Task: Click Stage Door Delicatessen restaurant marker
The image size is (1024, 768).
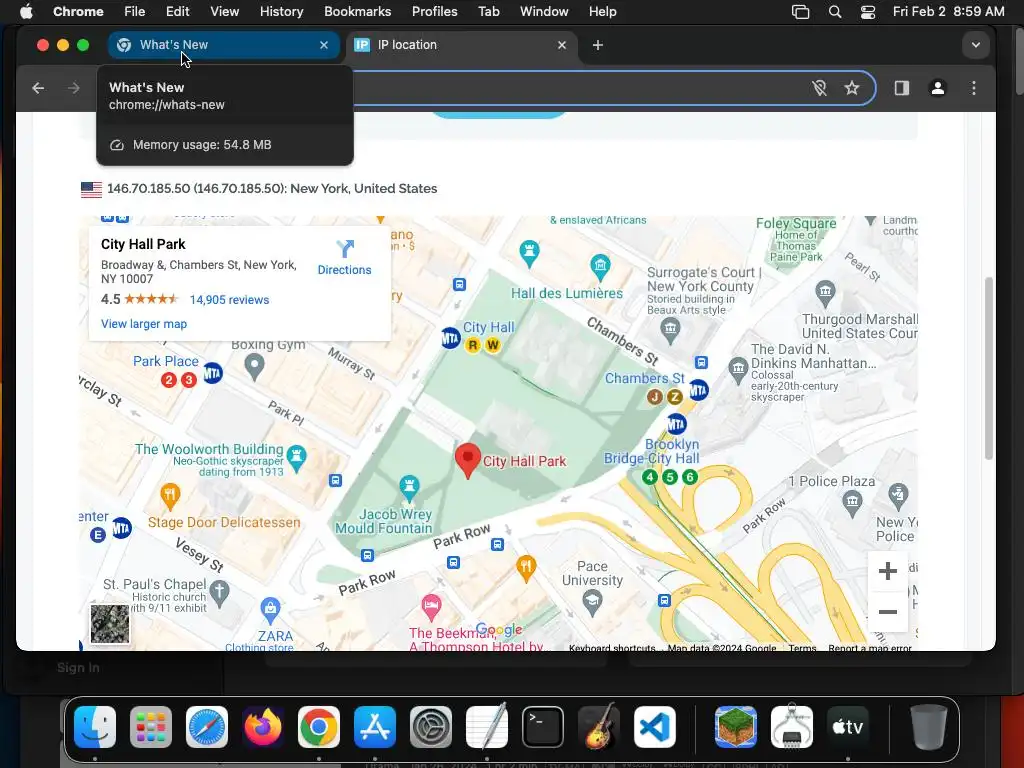Action: coord(170,496)
